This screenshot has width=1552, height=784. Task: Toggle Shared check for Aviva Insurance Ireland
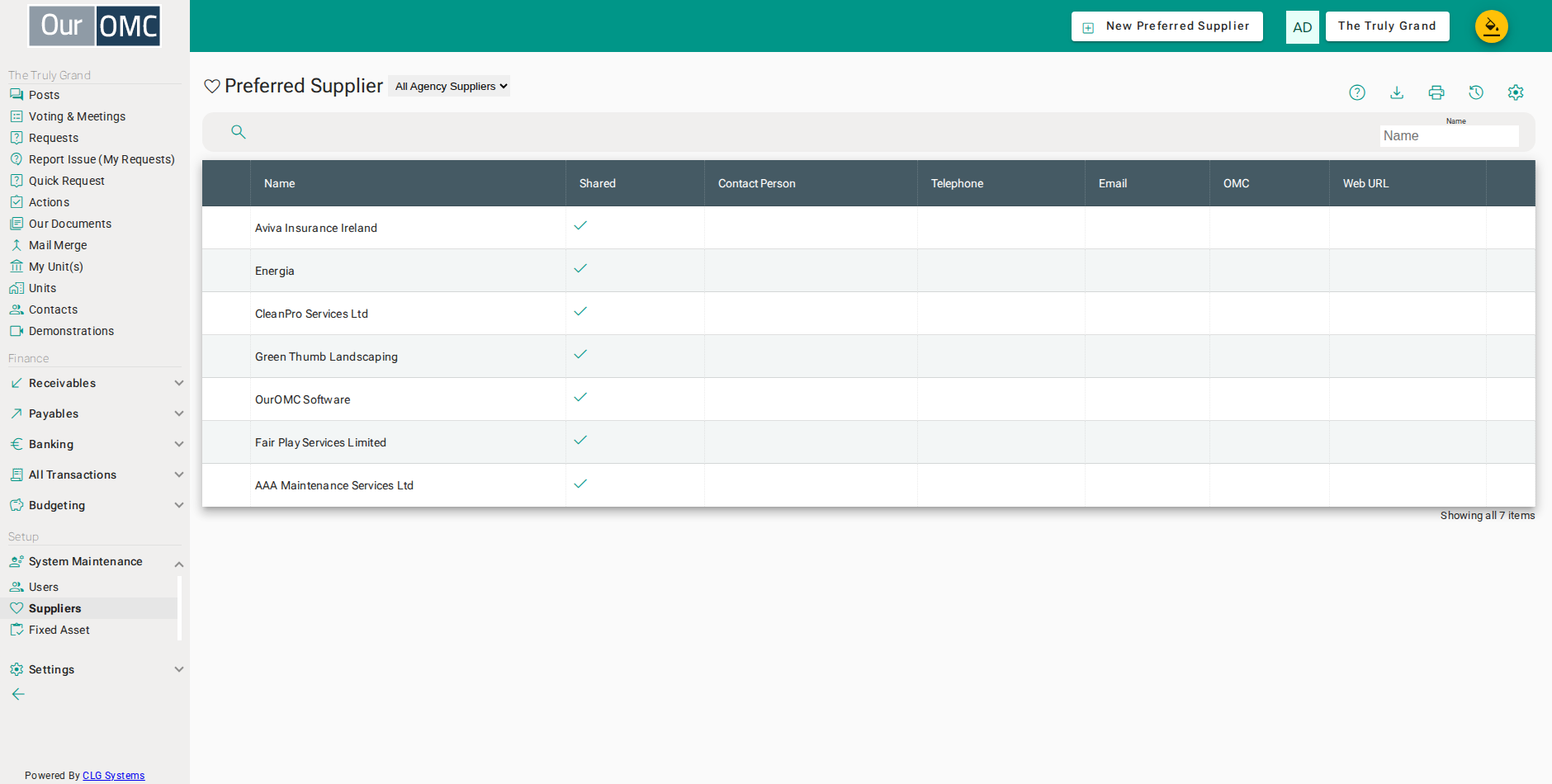580,225
